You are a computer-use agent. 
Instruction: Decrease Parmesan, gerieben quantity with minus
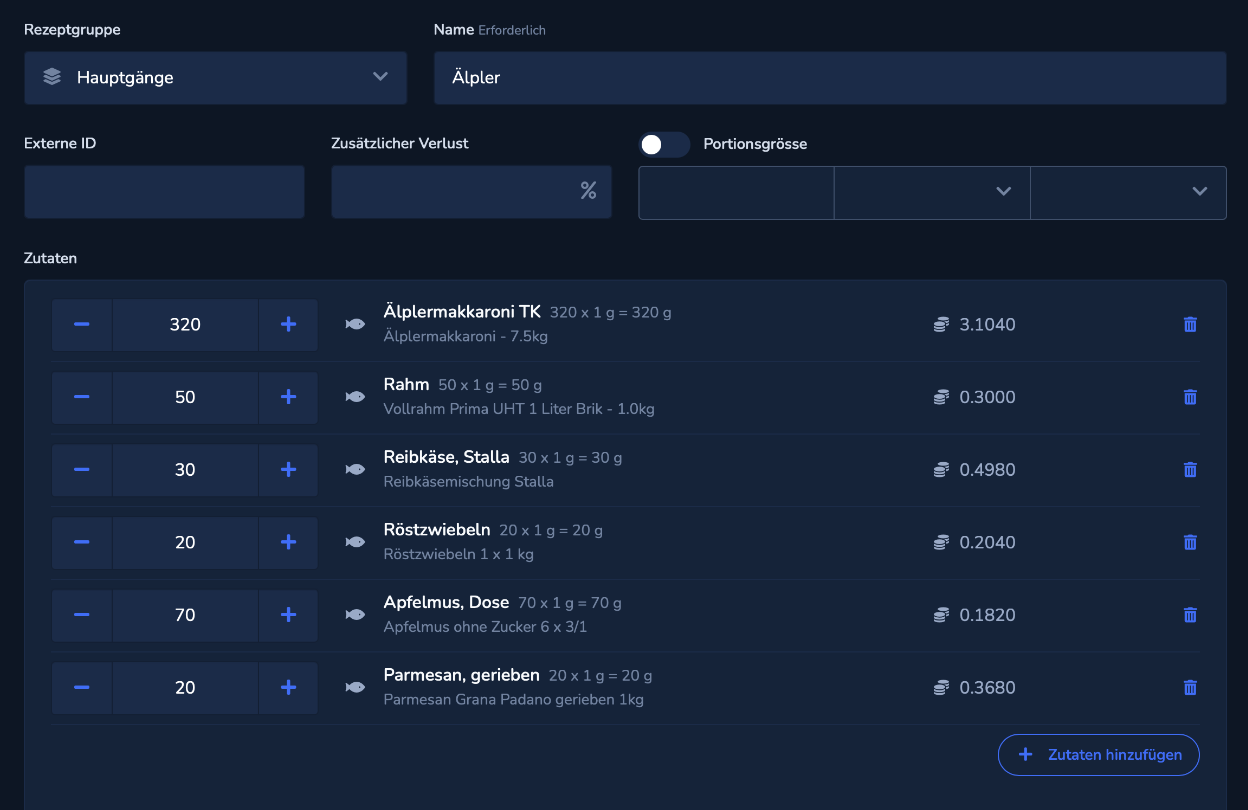point(82,688)
